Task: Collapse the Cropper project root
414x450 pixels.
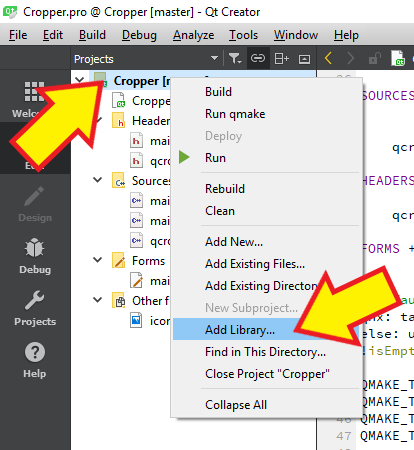Action: point(80,80)
